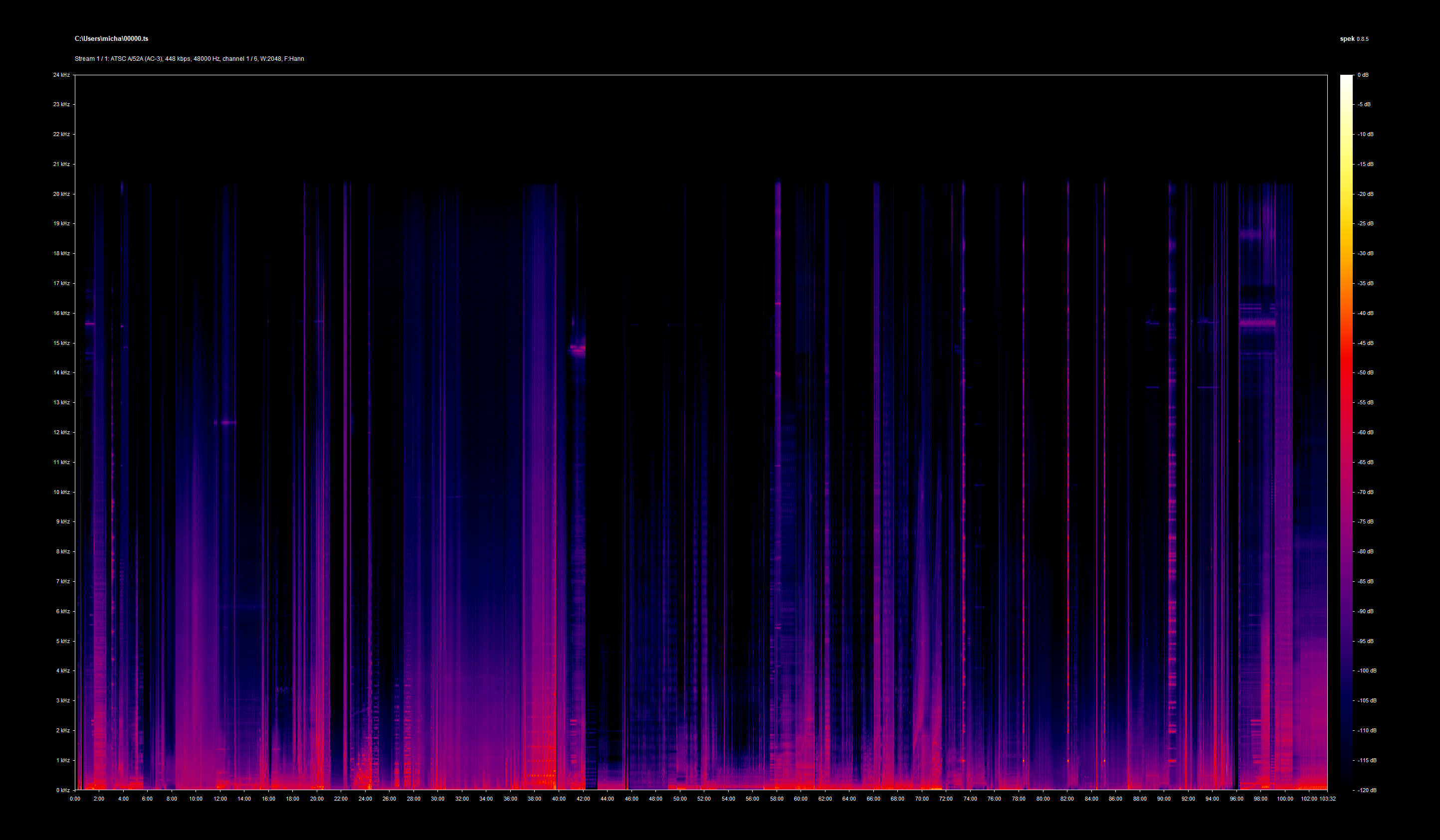Click the 0 dB white top of color scale
The width and height of the screenshot is (1440, 840).
(1346, 78)
